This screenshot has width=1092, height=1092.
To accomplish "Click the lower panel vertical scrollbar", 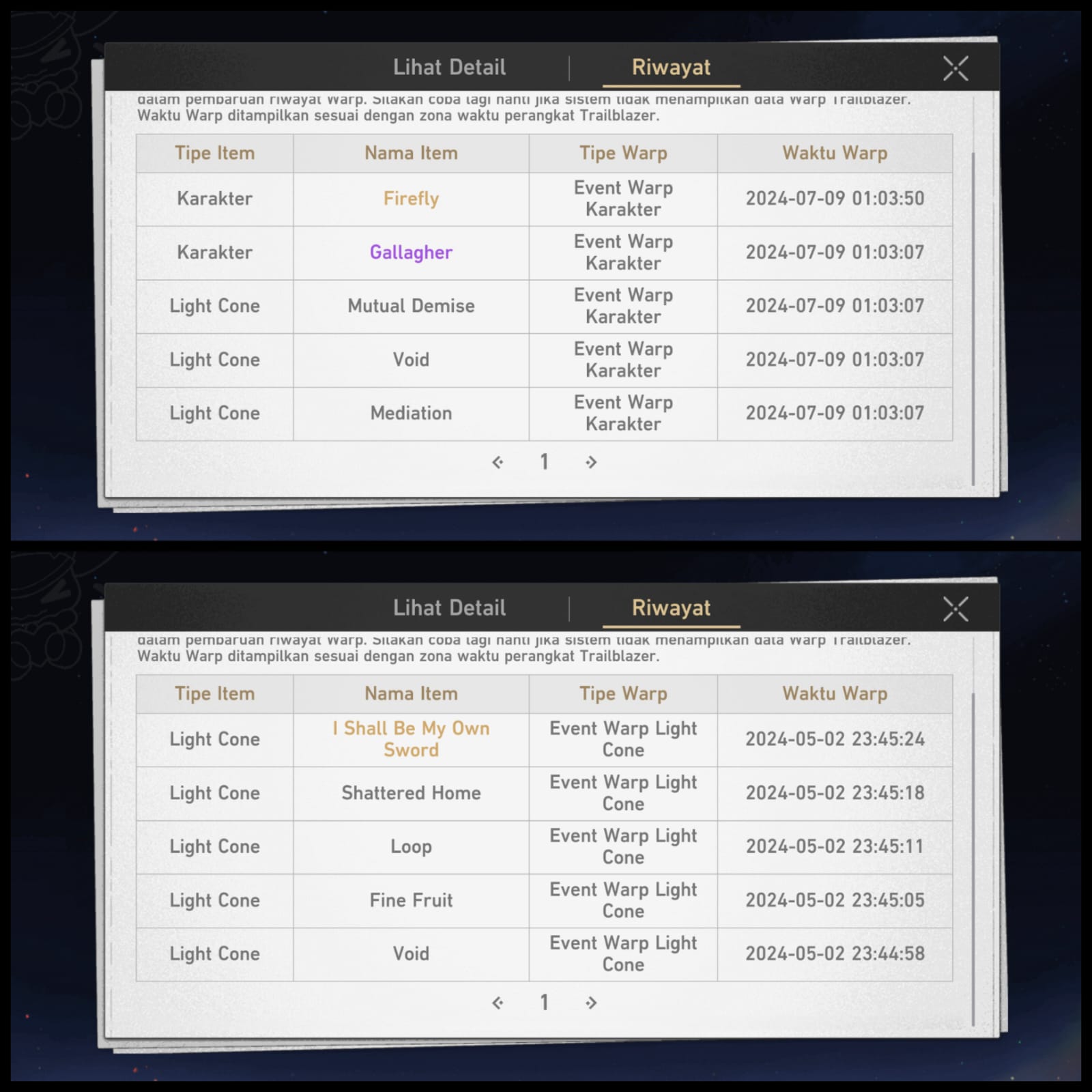I will (x=973, y=859).
